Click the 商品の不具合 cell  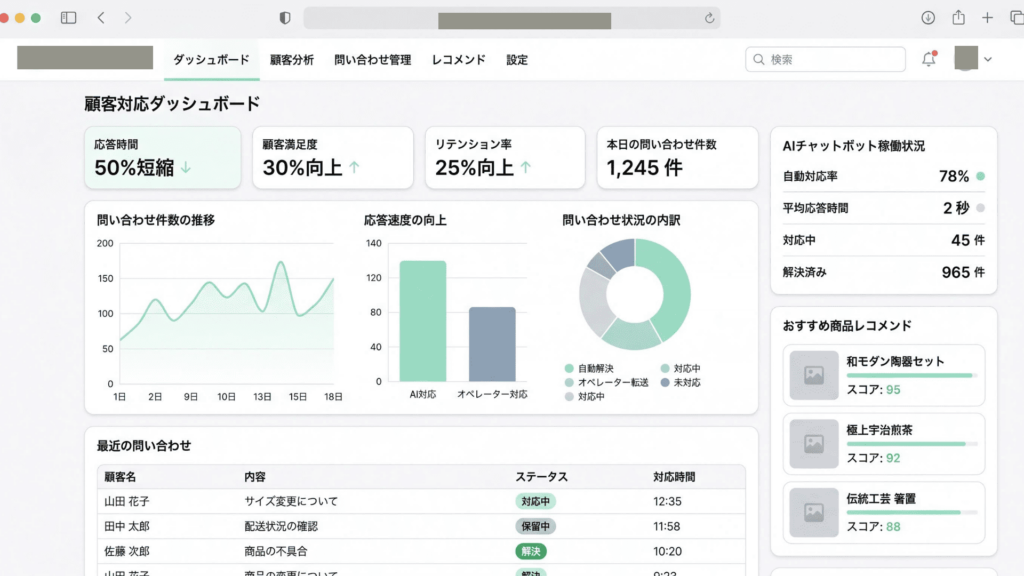(276, 551)
